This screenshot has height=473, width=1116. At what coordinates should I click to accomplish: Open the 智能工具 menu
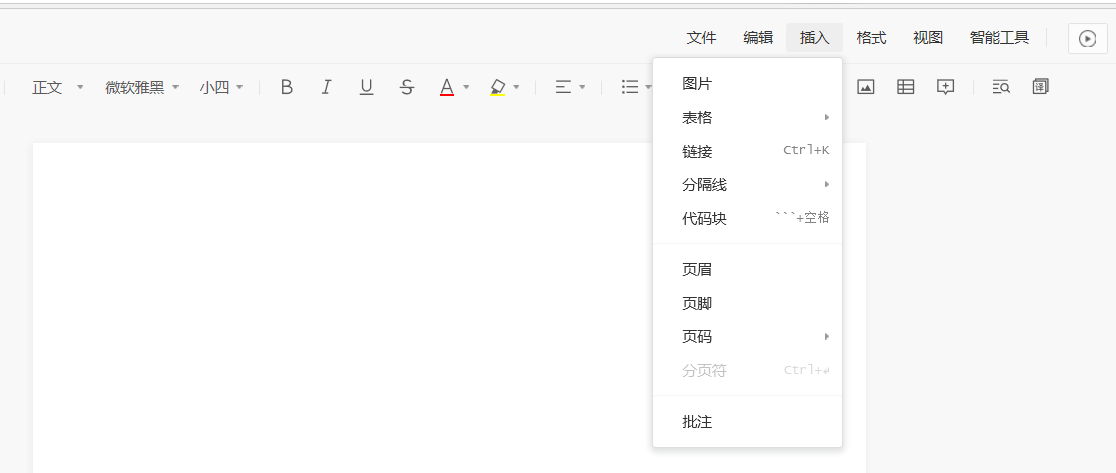999,38
